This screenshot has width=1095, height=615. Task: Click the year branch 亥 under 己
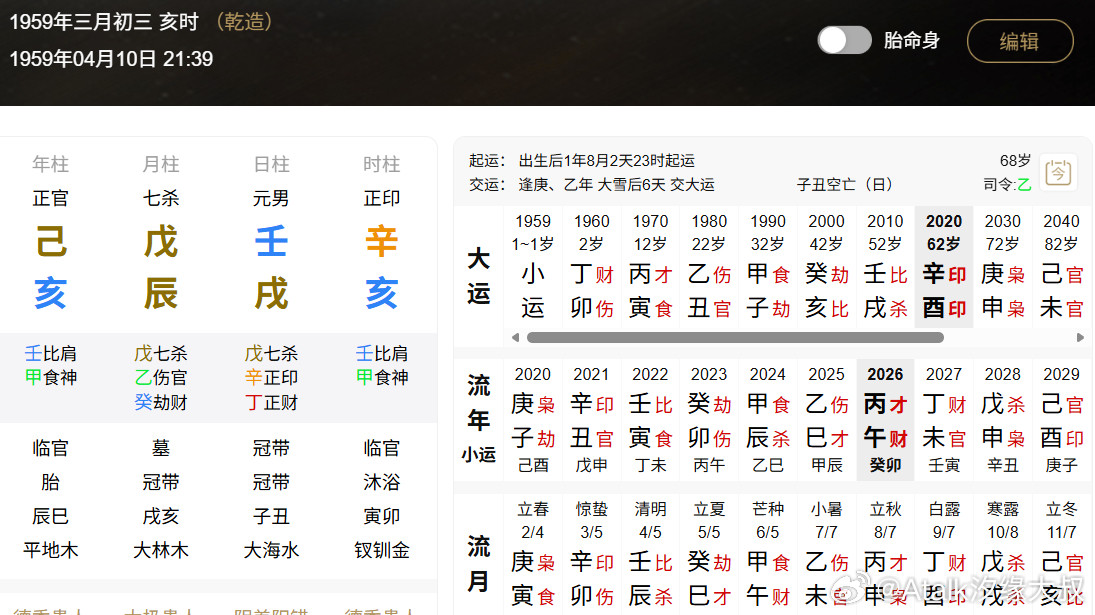pos(51,293)
